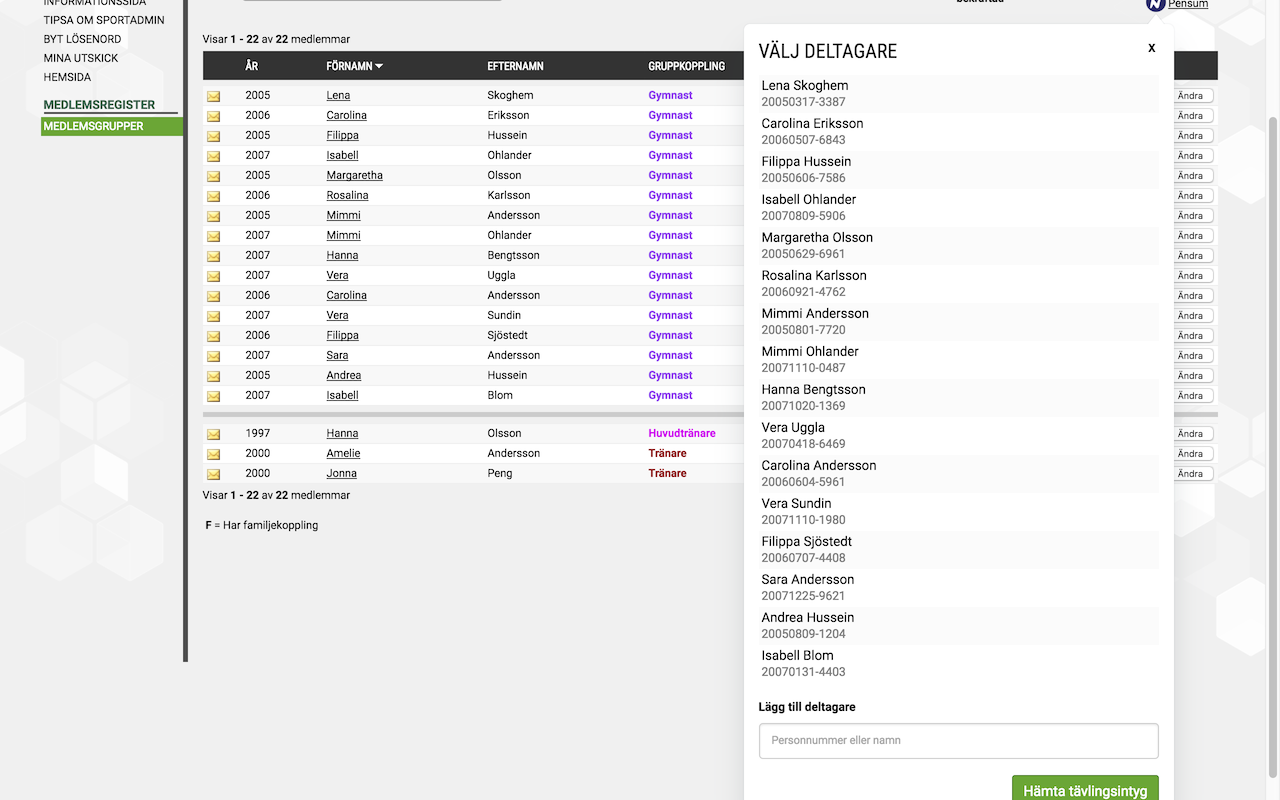Select participant Isabell Blom in dialog
This screenshot has height=800, width=1280.
(958, 663)
